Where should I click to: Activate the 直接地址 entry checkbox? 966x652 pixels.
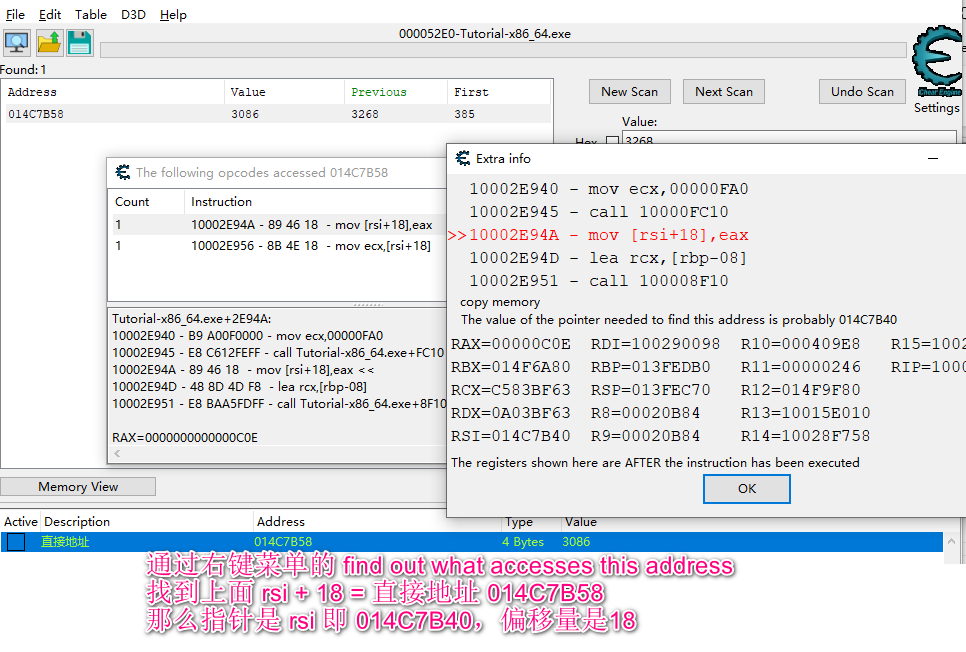16,542
